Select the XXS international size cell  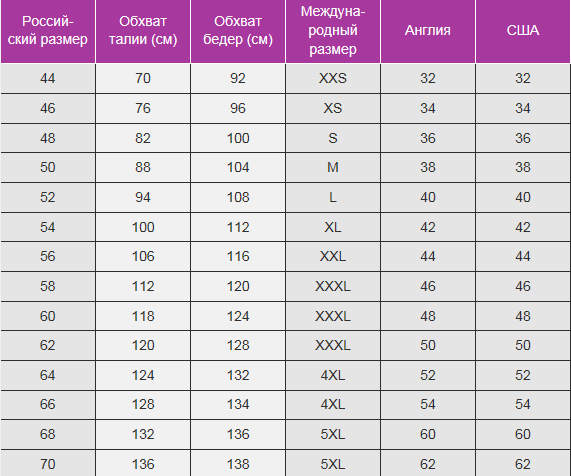click(x=333, y=78)
